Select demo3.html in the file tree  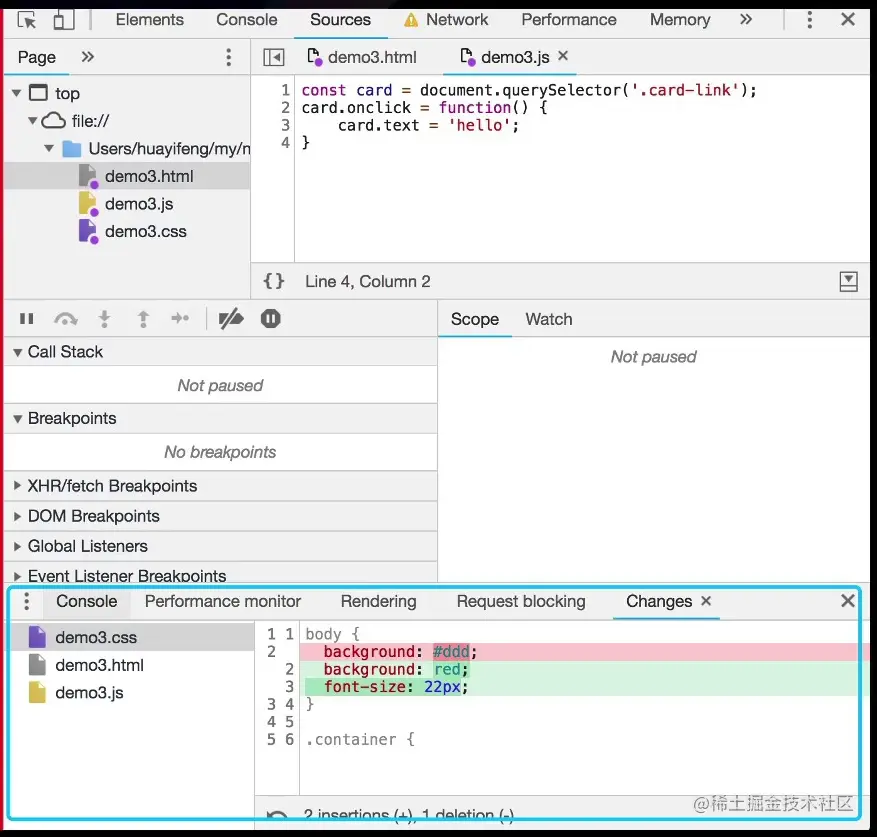coord(127,176)
